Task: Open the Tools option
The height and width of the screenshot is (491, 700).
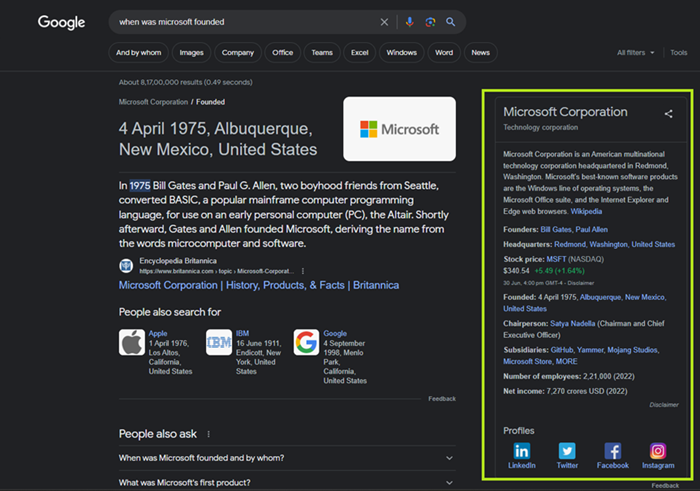Action: click(678, 52)
